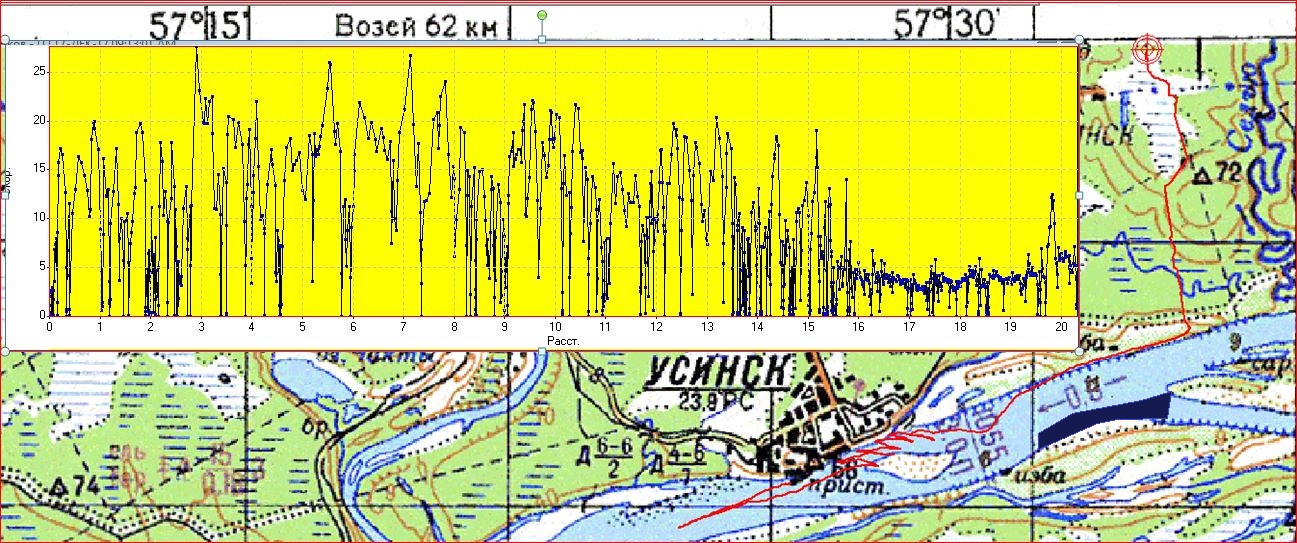Click the chart's right-middle resize handle

tap(1079, 195)
